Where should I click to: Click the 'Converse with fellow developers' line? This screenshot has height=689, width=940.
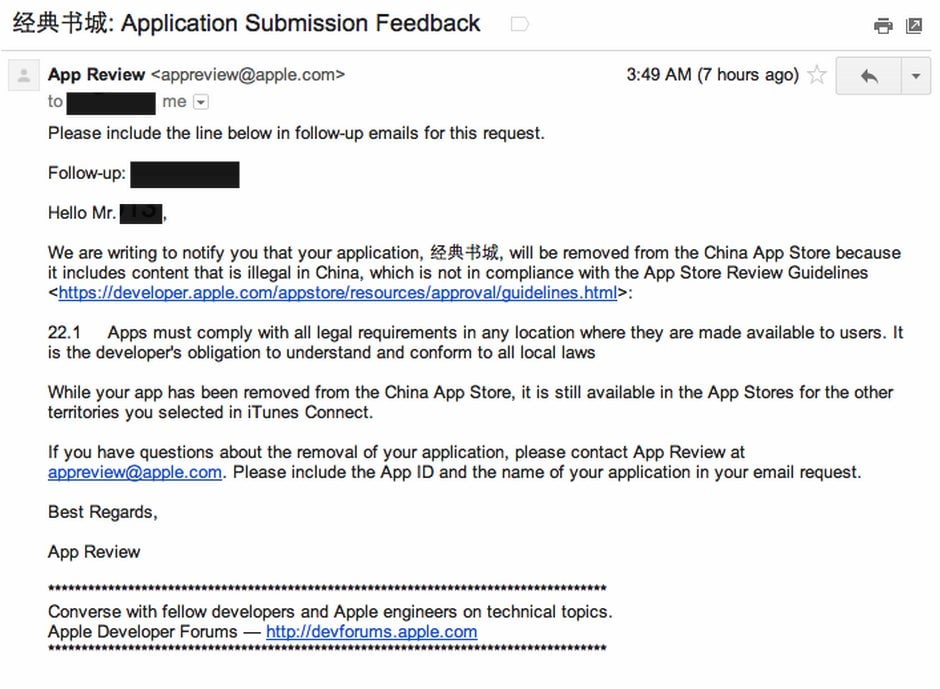[330, 612]
